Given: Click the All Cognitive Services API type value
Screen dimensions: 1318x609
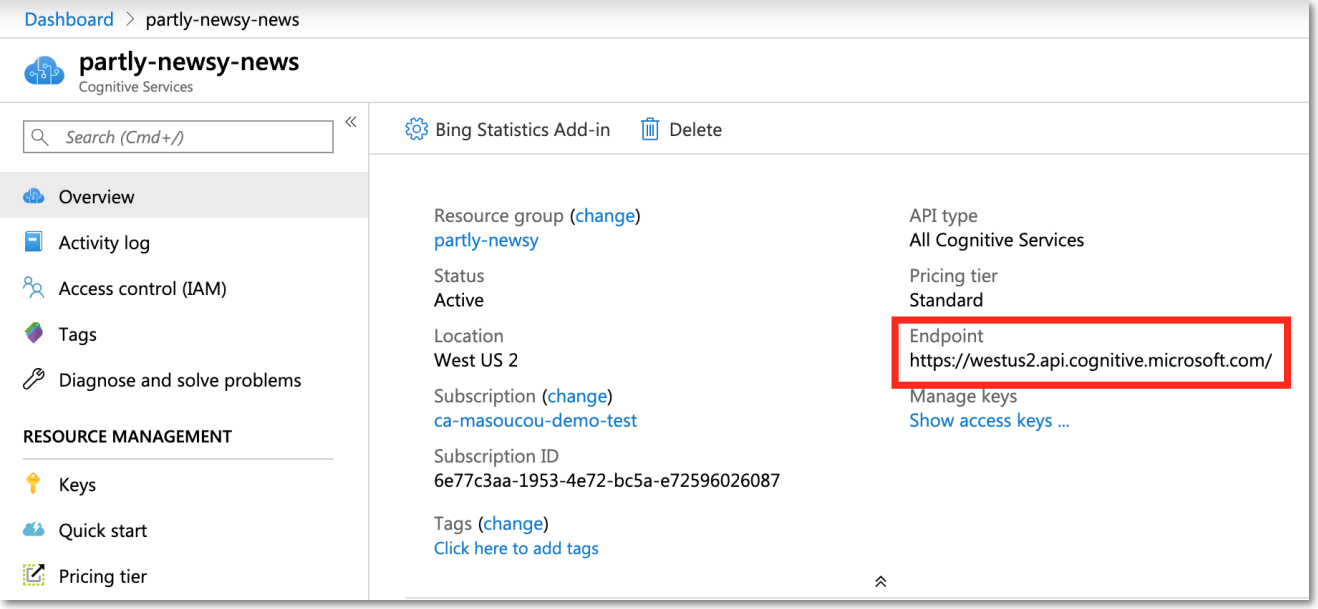Looking at the screenshot, I should 996,240.
